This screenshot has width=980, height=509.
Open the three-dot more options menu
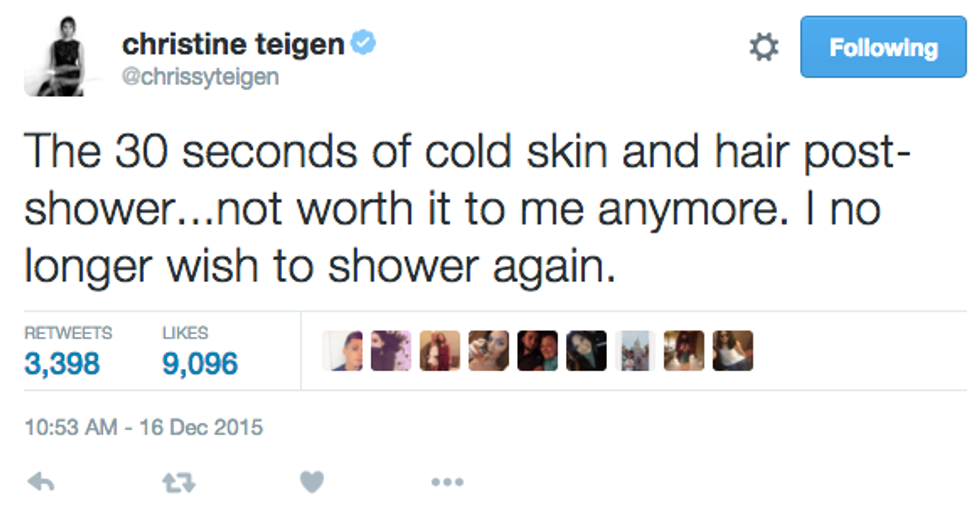tap(447, 483)
